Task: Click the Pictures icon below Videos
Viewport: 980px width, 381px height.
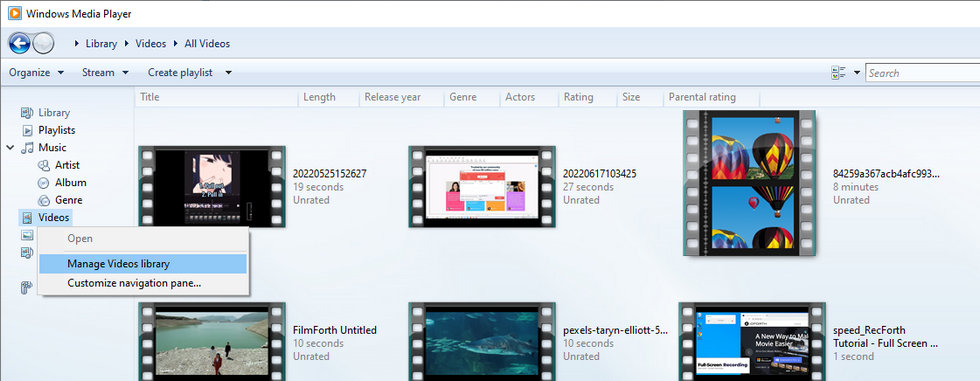Action: click(27, 235)
